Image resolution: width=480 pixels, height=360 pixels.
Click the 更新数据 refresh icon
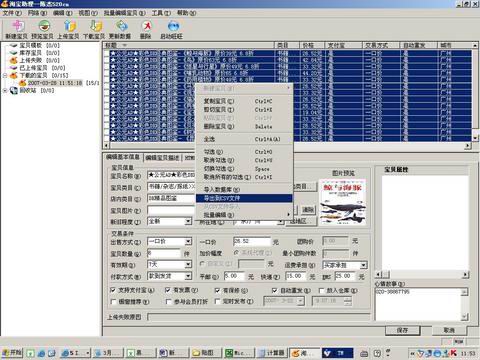tap(120, 29)
